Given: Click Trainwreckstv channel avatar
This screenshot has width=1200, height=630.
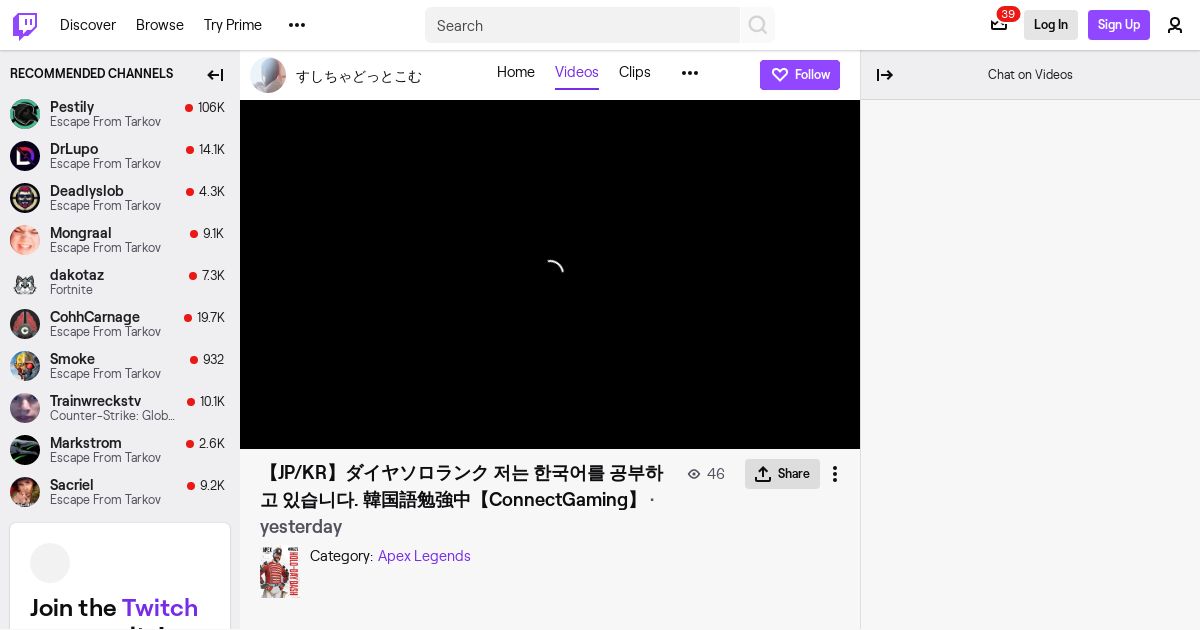Looking at the screenshot, I should [25, 408].
